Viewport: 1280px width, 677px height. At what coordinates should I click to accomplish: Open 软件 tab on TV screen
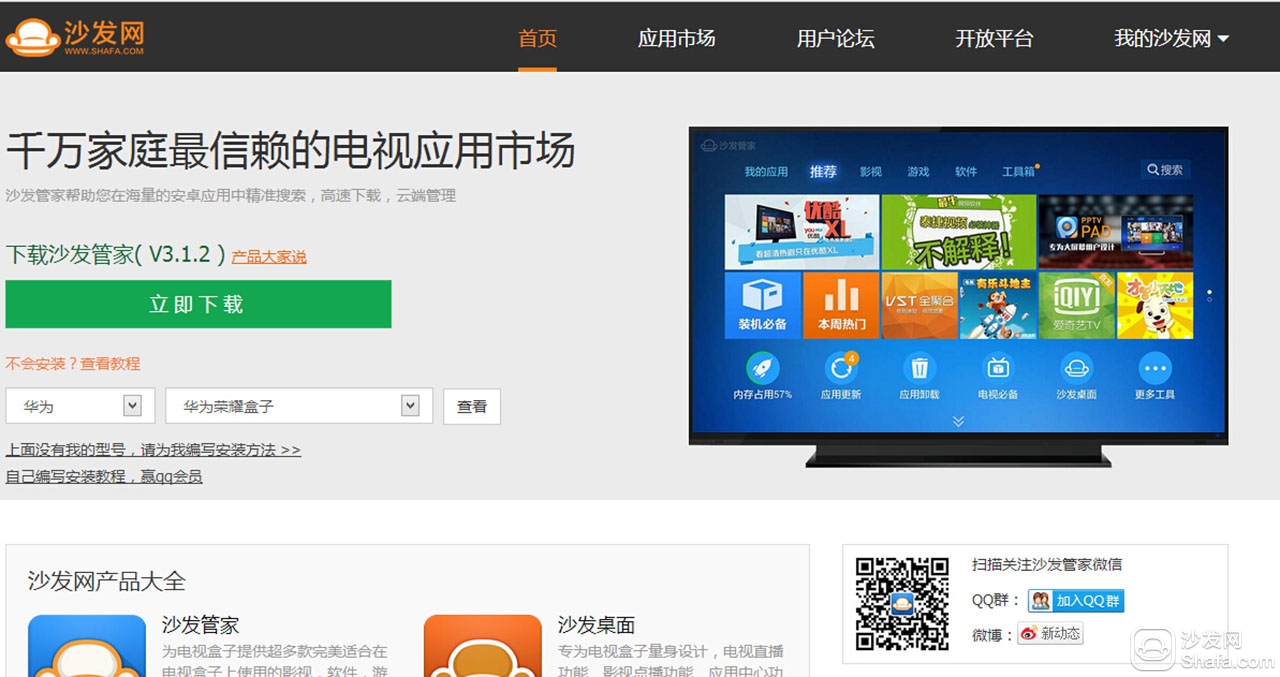coord(966,171)
